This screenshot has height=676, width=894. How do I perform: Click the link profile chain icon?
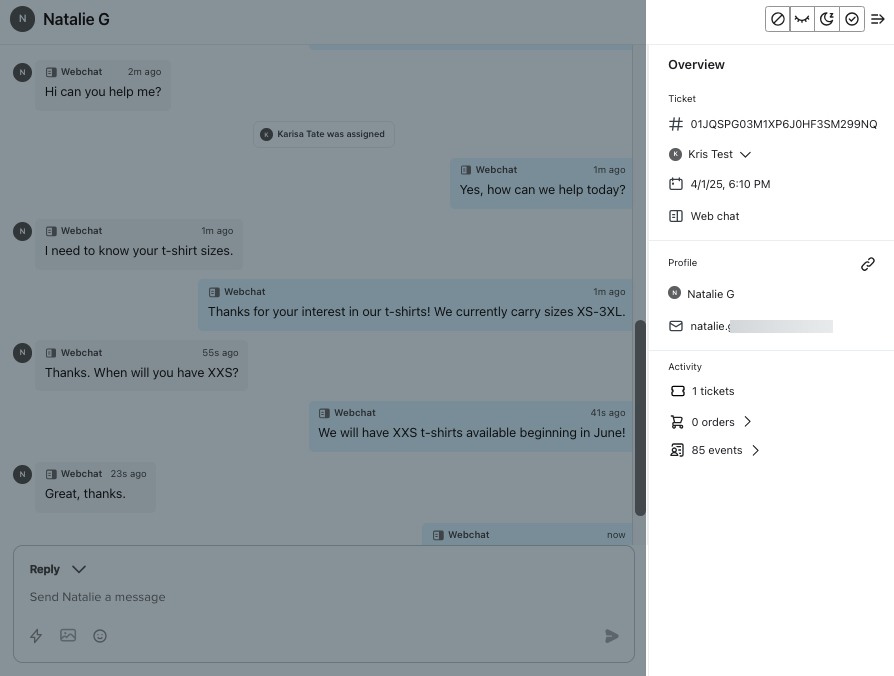pyautogui.click(x=868, y=264)
